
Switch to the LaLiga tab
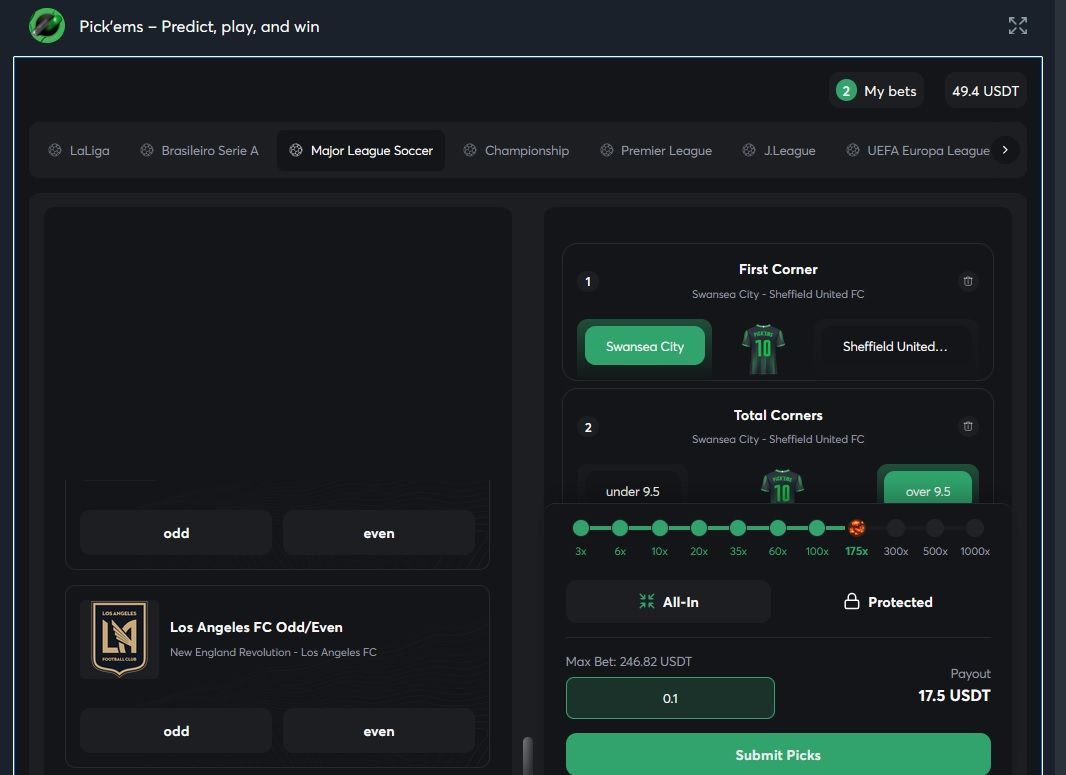(x=79, y=150)
